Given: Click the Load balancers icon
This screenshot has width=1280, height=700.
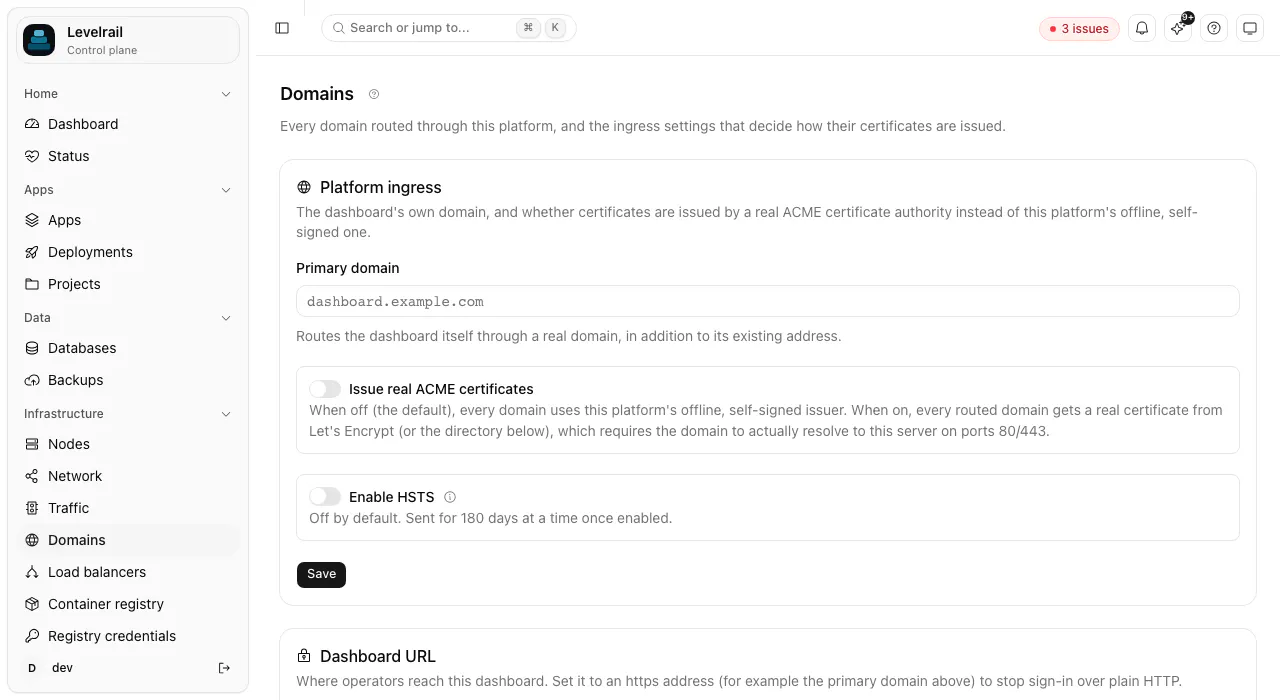Looking at the screenshot, I should (x=32, y=572).
